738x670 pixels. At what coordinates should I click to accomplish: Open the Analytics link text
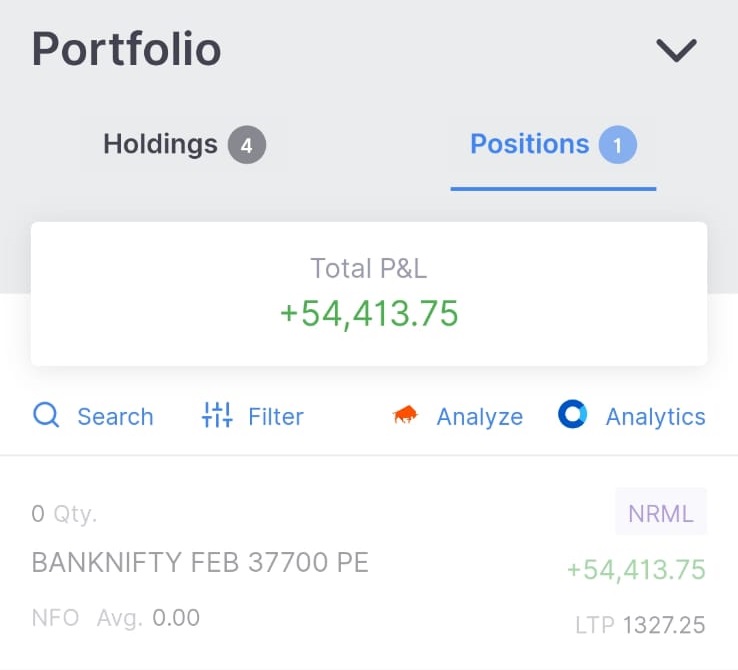point(655,417)
